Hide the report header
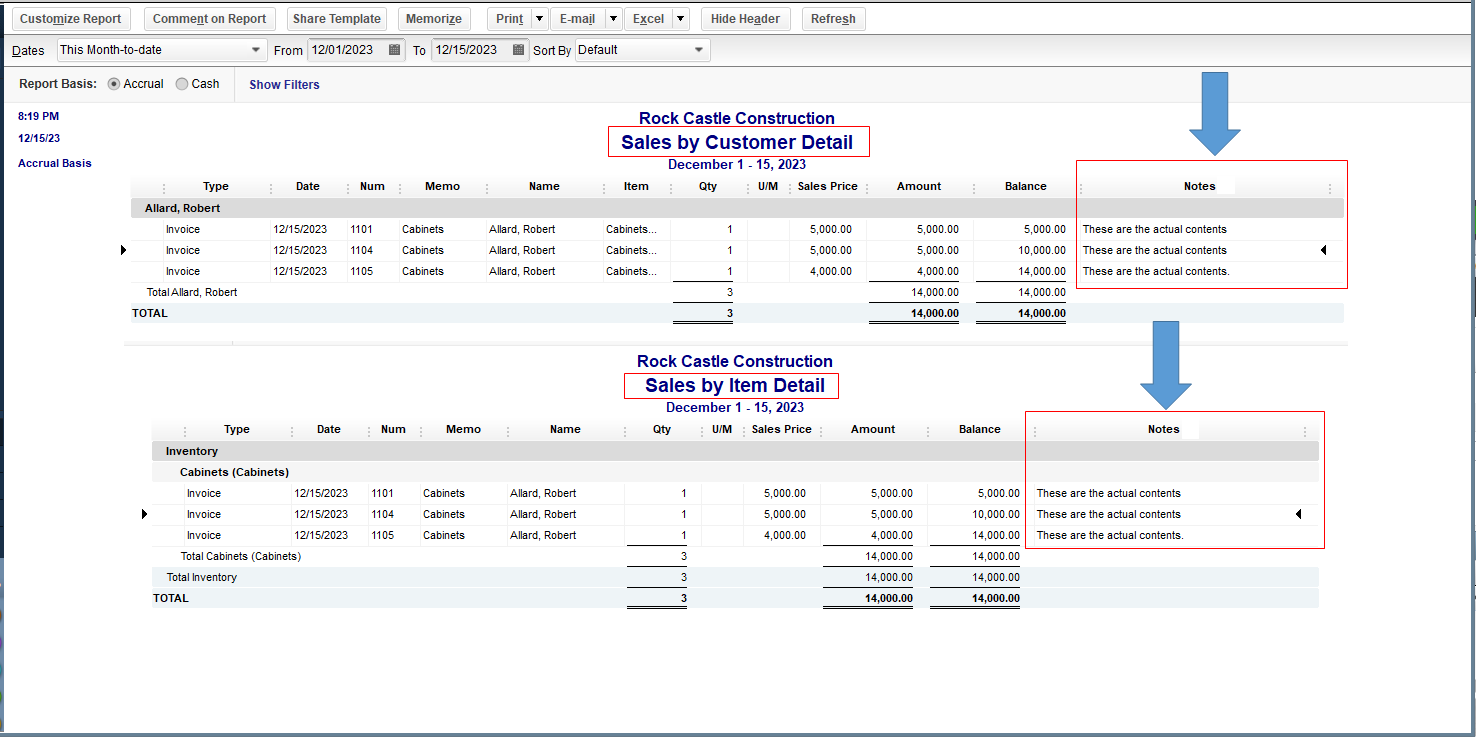 pos(745,19)
